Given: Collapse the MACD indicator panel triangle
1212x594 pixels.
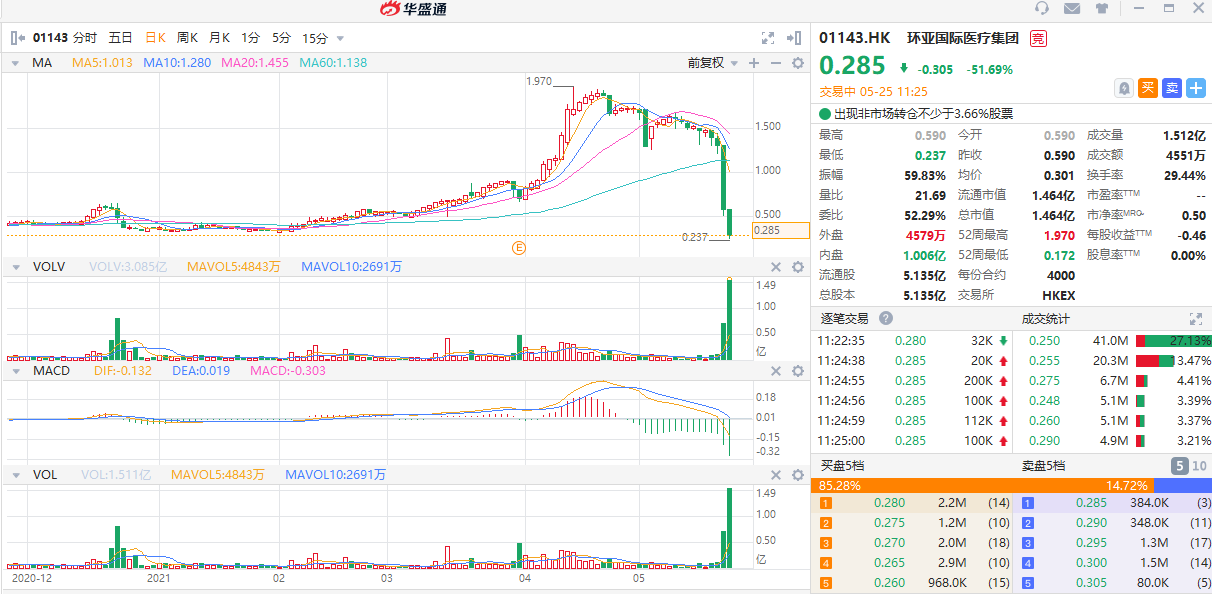Looking at the screenshot, I should (x=14, y=371).
